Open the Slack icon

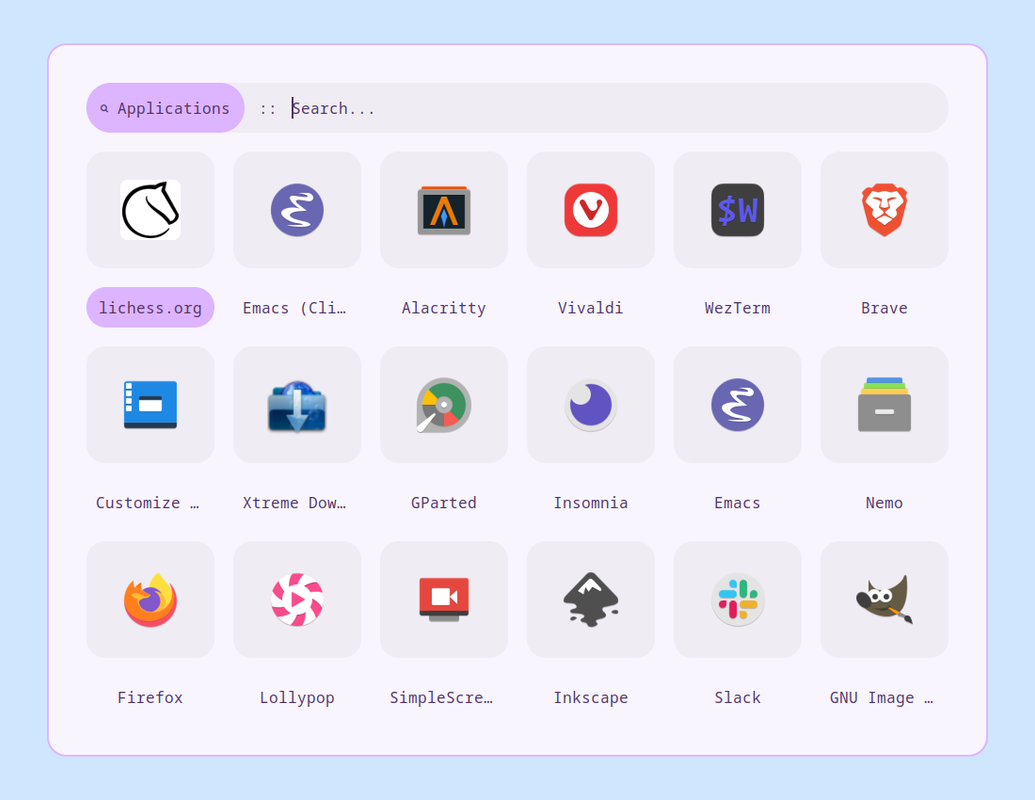coord(737,599)
